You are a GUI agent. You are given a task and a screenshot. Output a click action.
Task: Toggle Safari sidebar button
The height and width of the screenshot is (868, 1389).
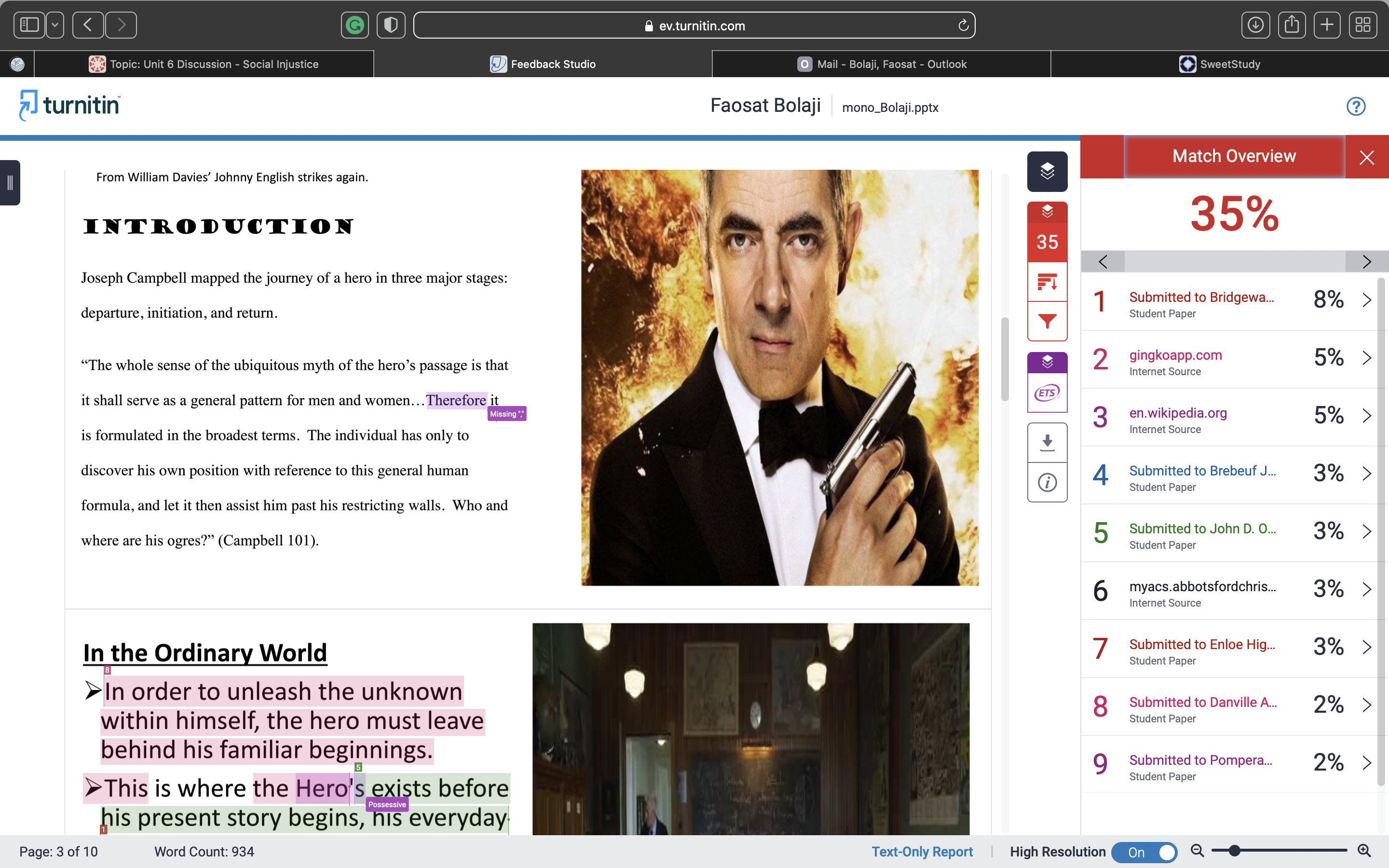29,25
